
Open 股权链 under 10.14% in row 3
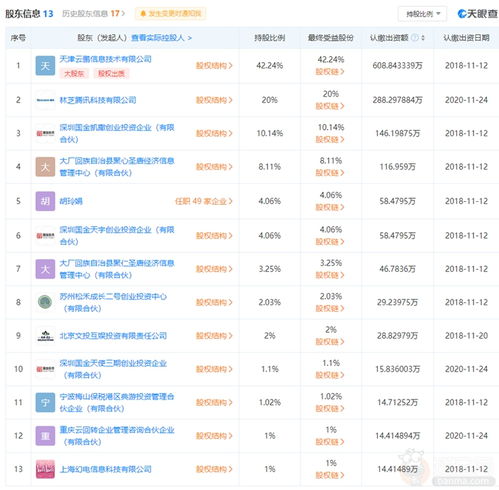tap(330, 139)
